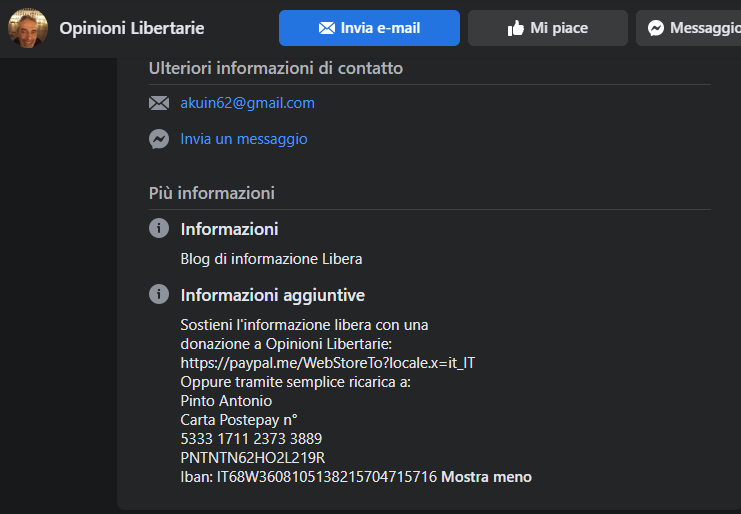Viewport: 741px width, 514px height.
Task: Click the Invia e-mail button
Action: coord(369,28)
